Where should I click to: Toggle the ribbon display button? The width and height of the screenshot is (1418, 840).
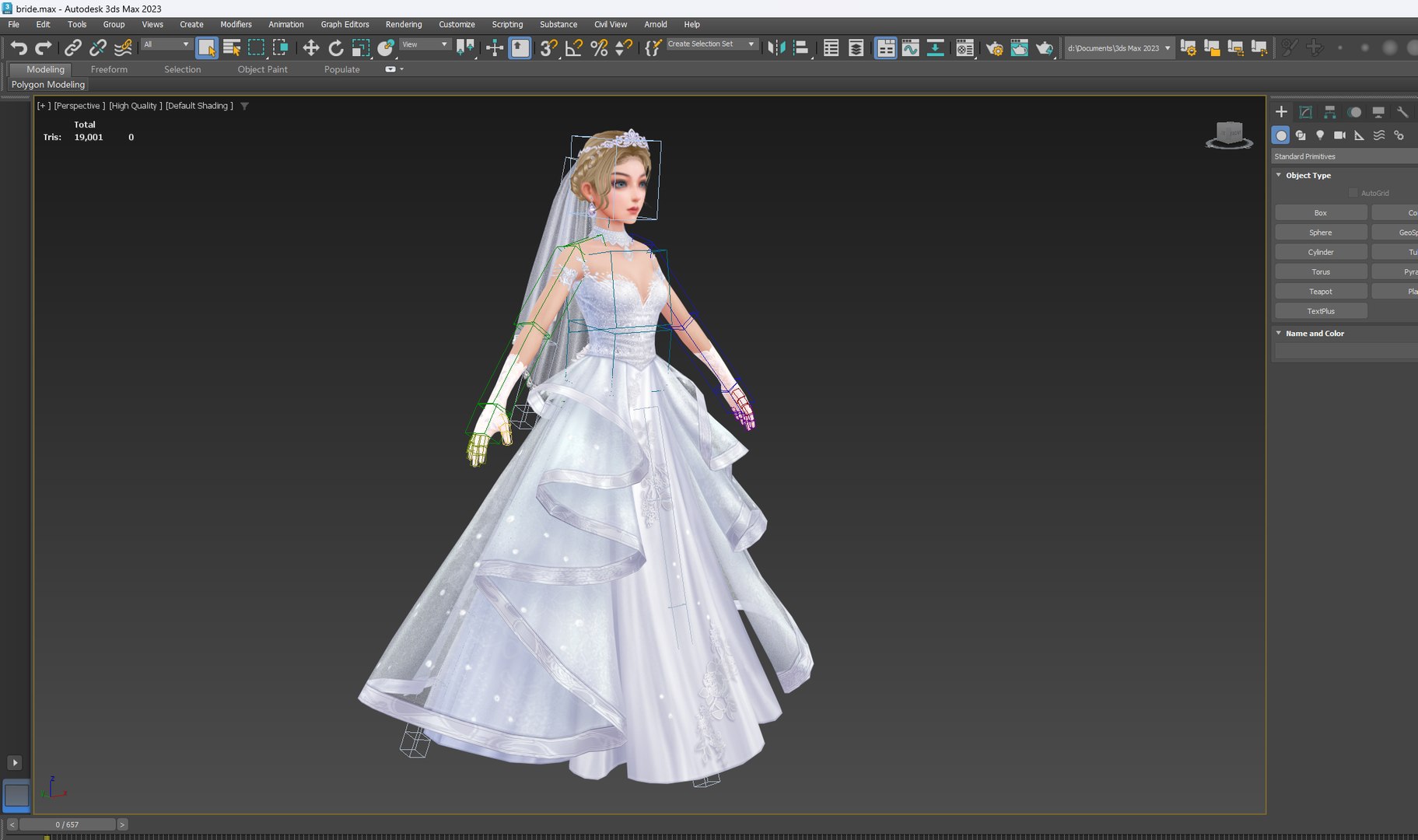click(x=885, y=48)
